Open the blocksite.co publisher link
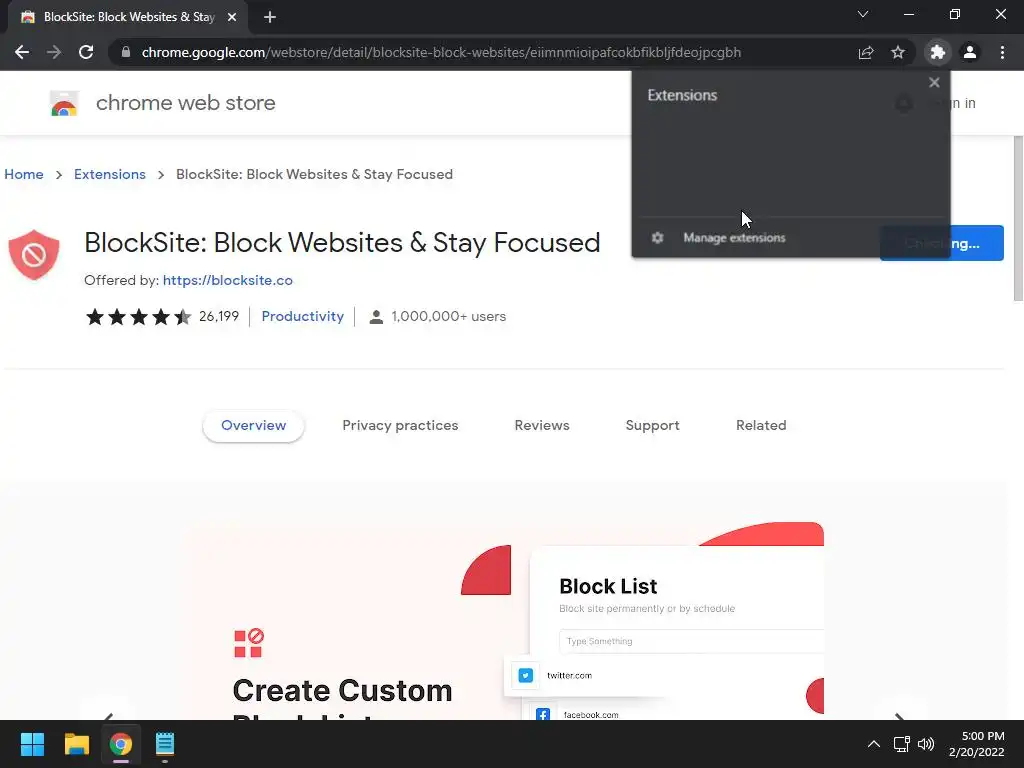The image size is (1024, 768). click(x=228, y=280)
